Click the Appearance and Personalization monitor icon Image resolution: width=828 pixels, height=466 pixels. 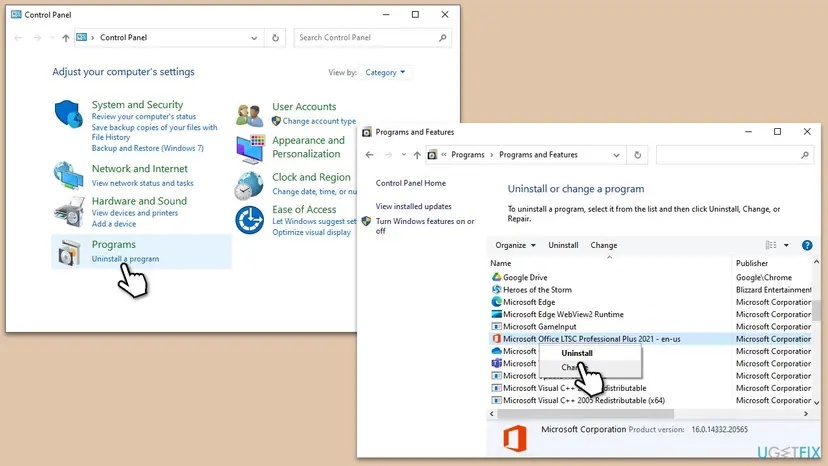coord(250,148)
